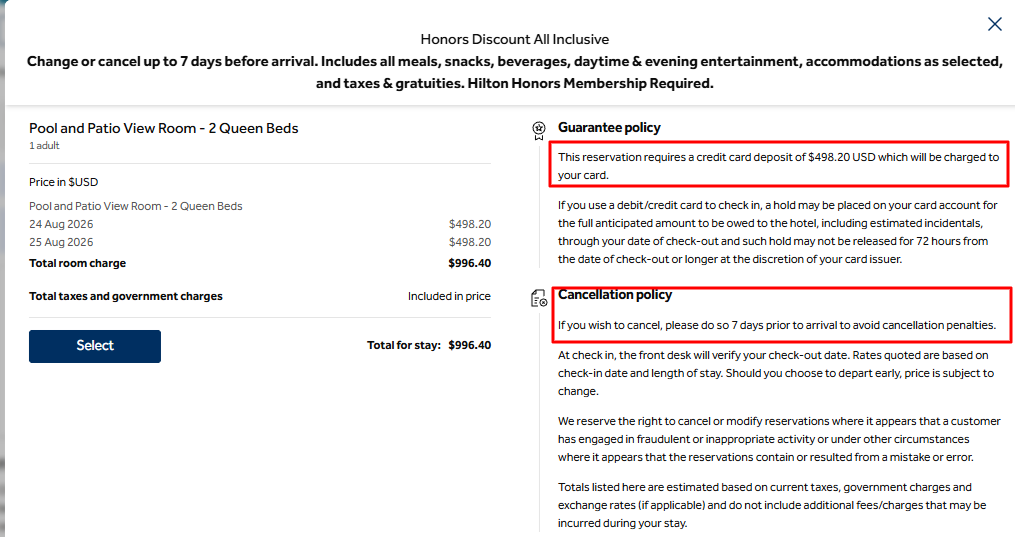Click the 24 Aug 2026 rate row
The height and width of the screenshot is (537, 1015).
click(x=260, y=225)
